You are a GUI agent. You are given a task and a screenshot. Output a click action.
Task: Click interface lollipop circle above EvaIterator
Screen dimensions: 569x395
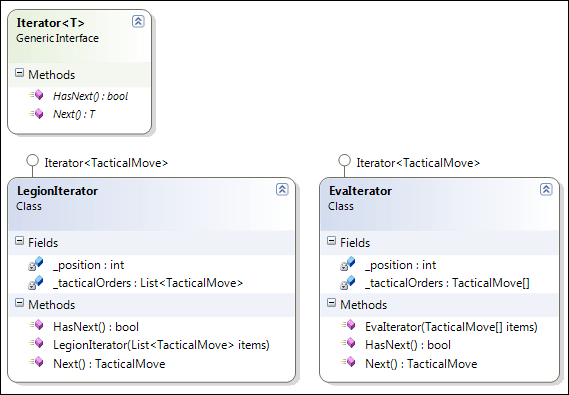point(344,160)
